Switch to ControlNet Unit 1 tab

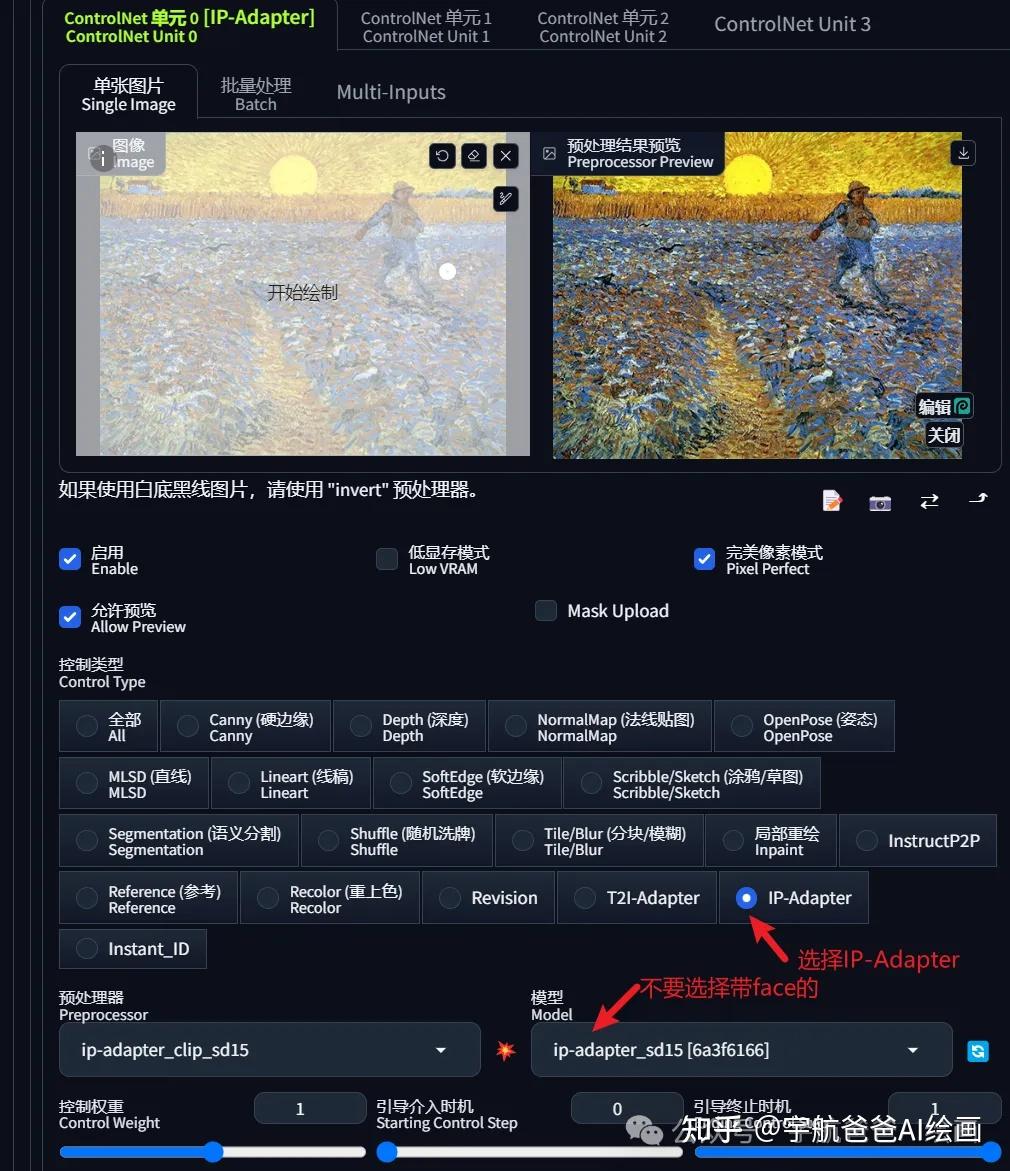(426, 26)
